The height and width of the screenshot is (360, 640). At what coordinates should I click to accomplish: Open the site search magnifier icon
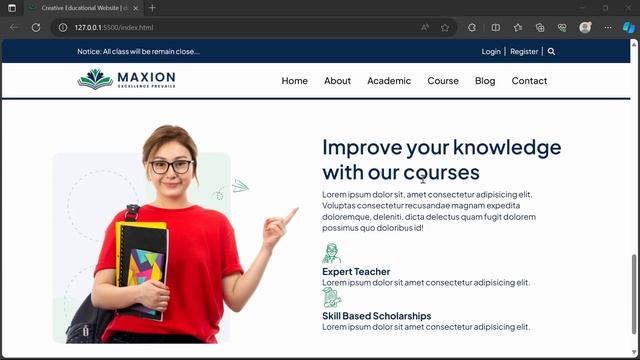tap(551, 51)
